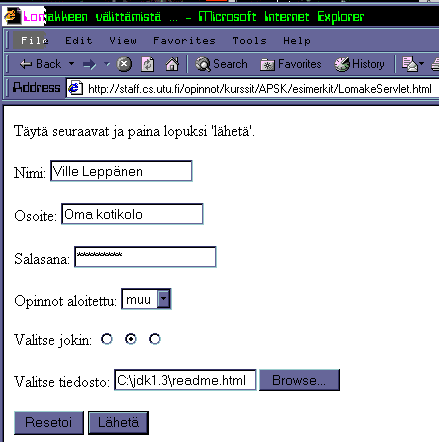Click the 'Valitse tiedosto:' label

pyautogui.click(x=62, y=381)
